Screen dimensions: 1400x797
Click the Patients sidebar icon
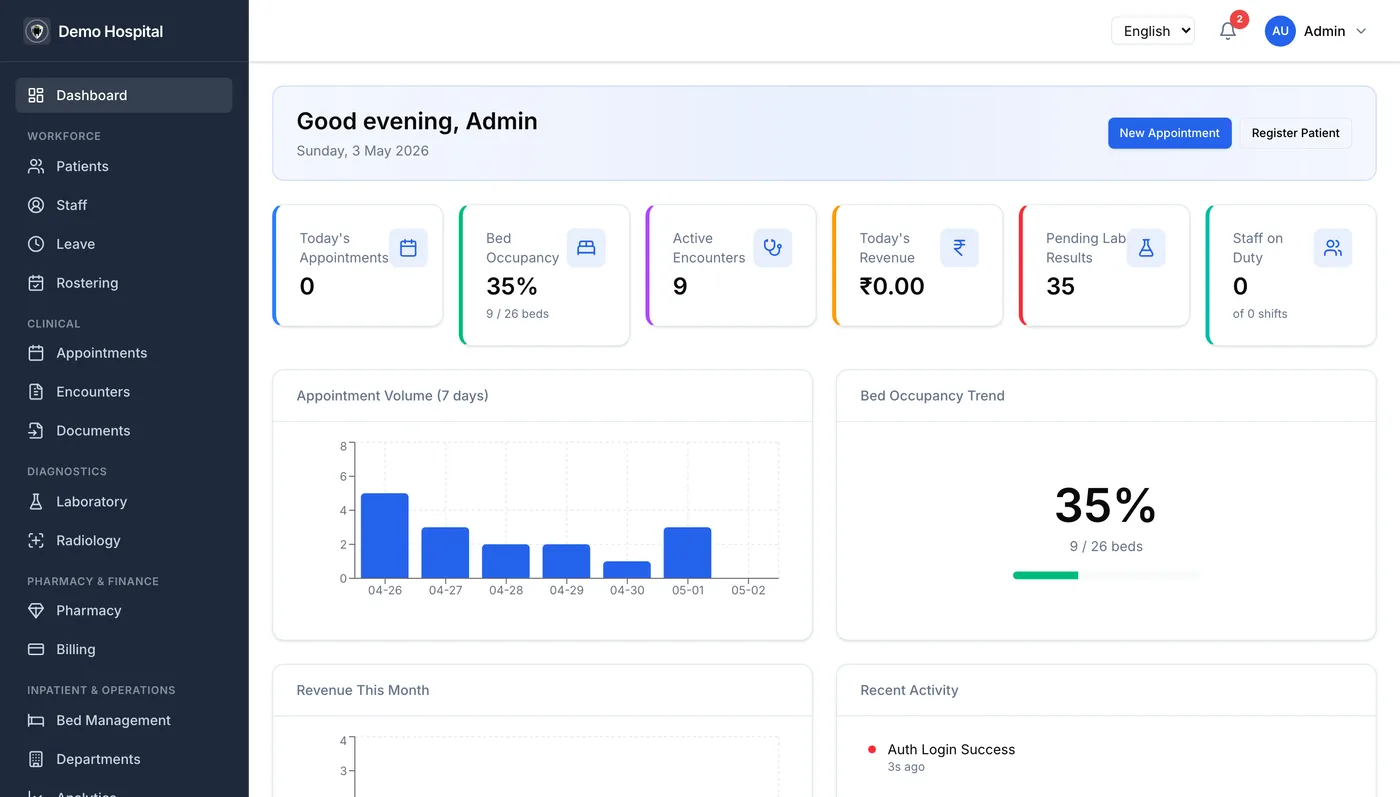coord(36,166)
